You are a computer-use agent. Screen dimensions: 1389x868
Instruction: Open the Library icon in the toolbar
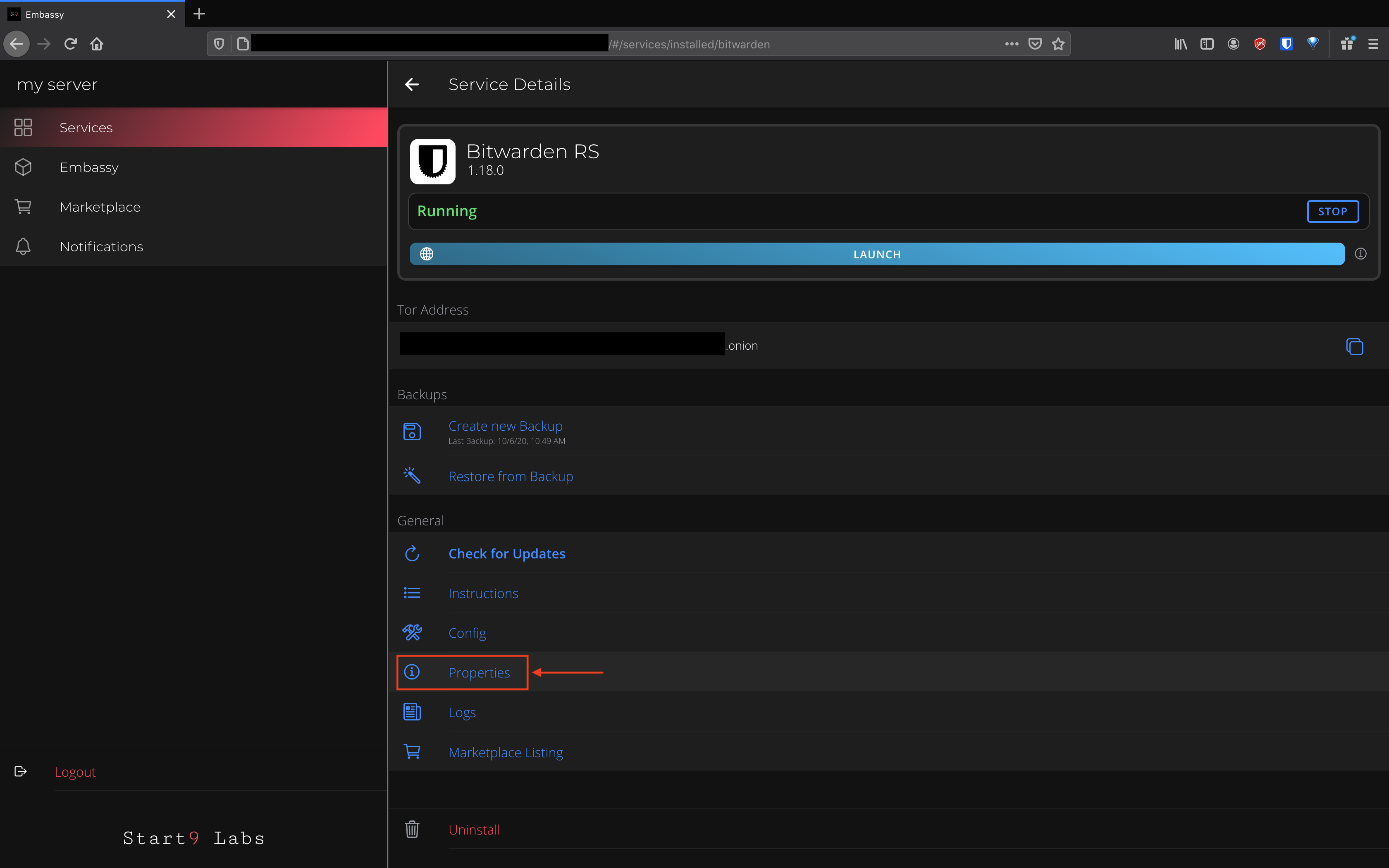pos(1180,44)
